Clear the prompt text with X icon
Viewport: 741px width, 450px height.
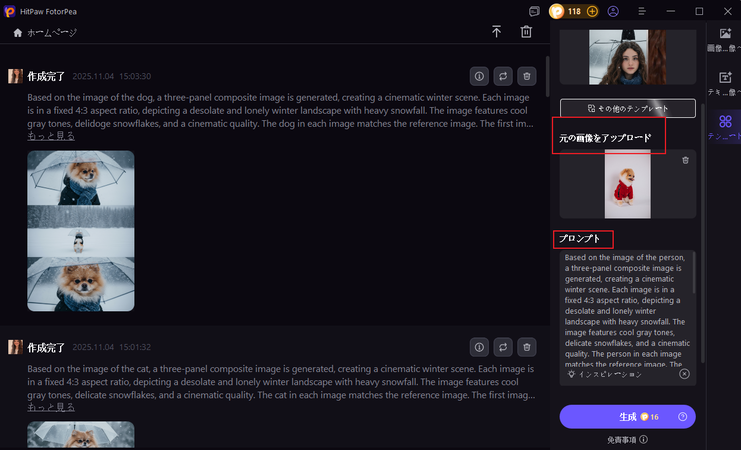[684, 374]
